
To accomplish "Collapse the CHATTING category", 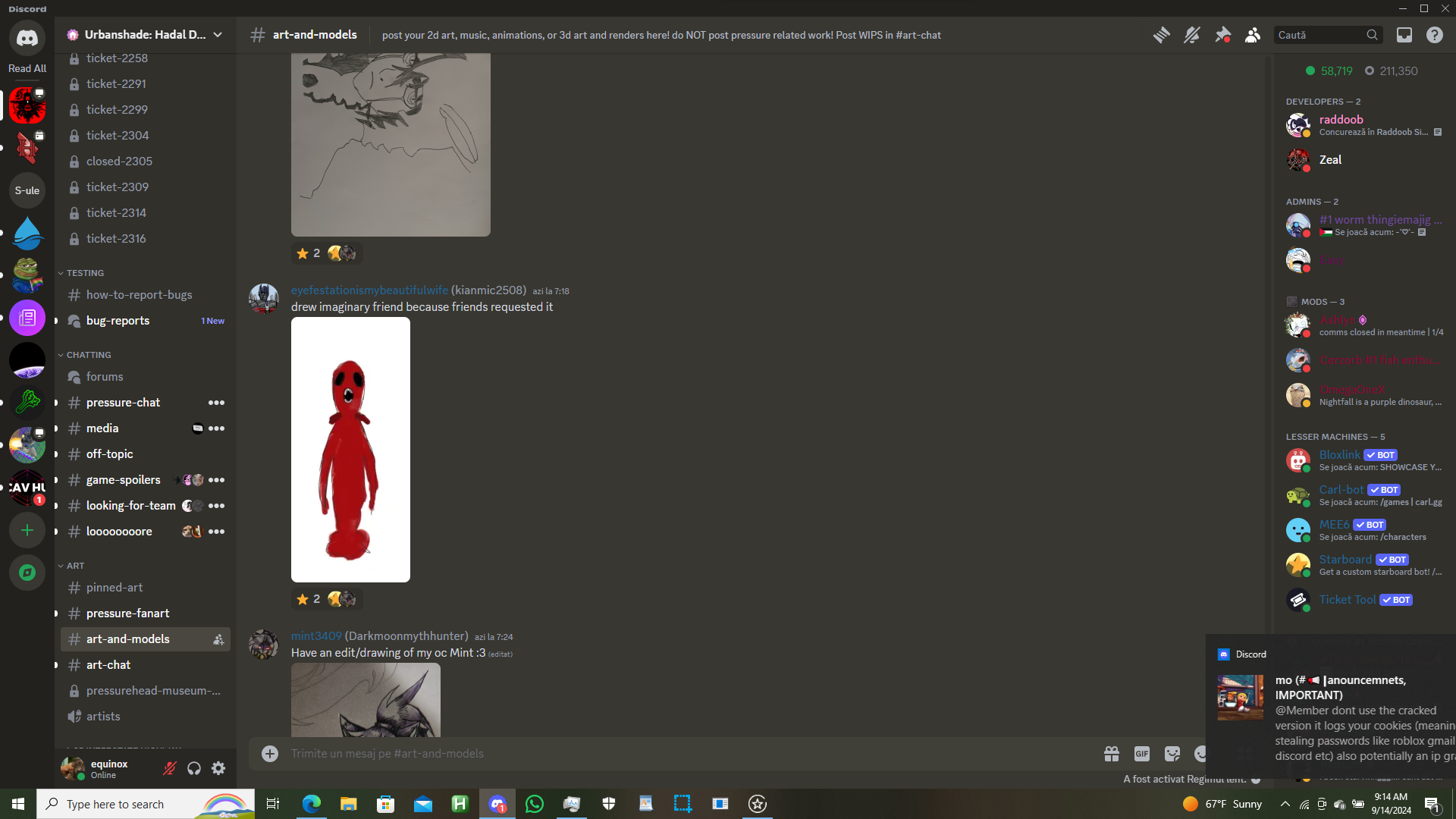I will point(88,355).
